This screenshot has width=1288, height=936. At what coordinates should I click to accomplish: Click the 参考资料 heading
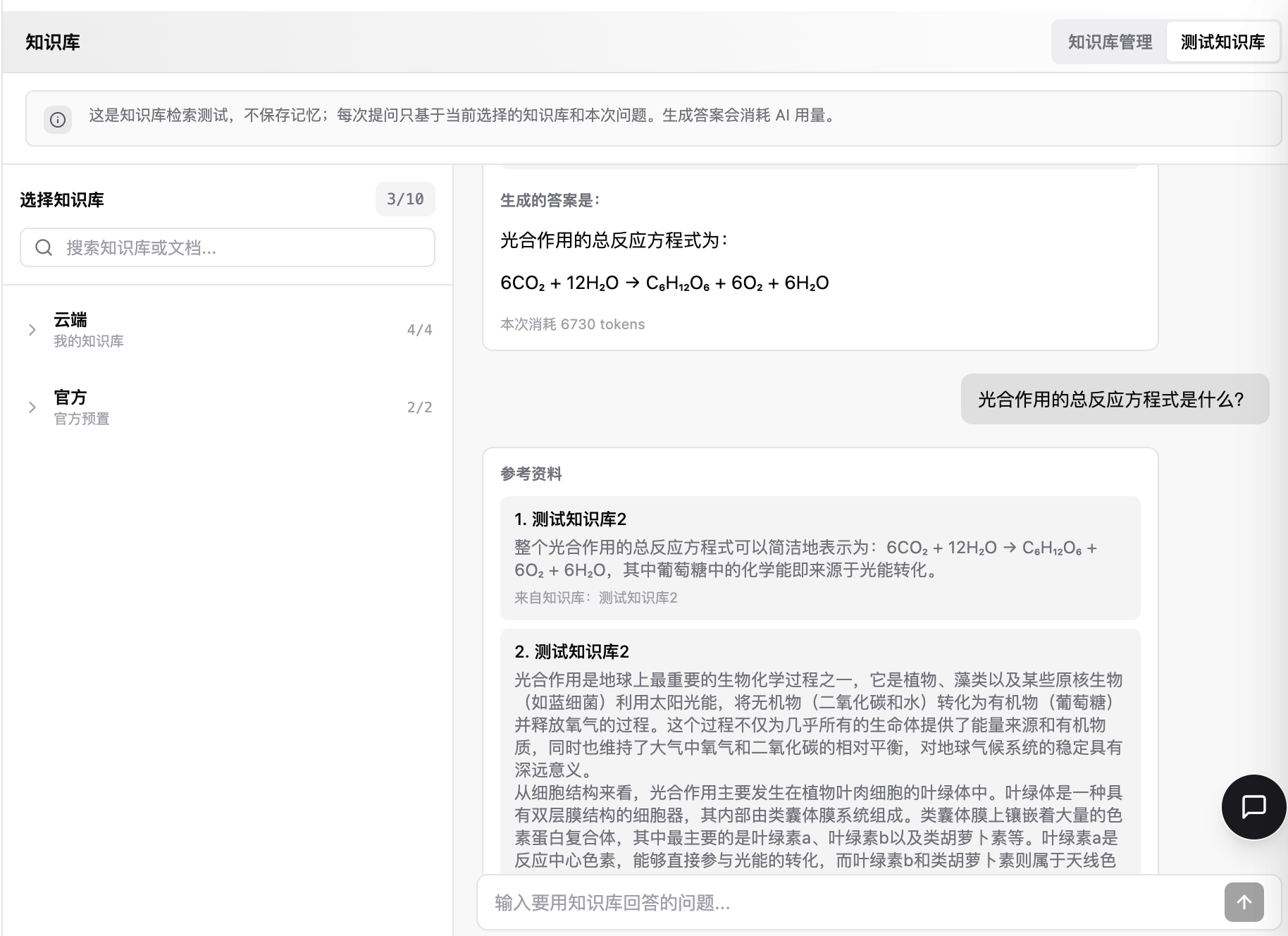pyautogui.click(x=531, y=474)
